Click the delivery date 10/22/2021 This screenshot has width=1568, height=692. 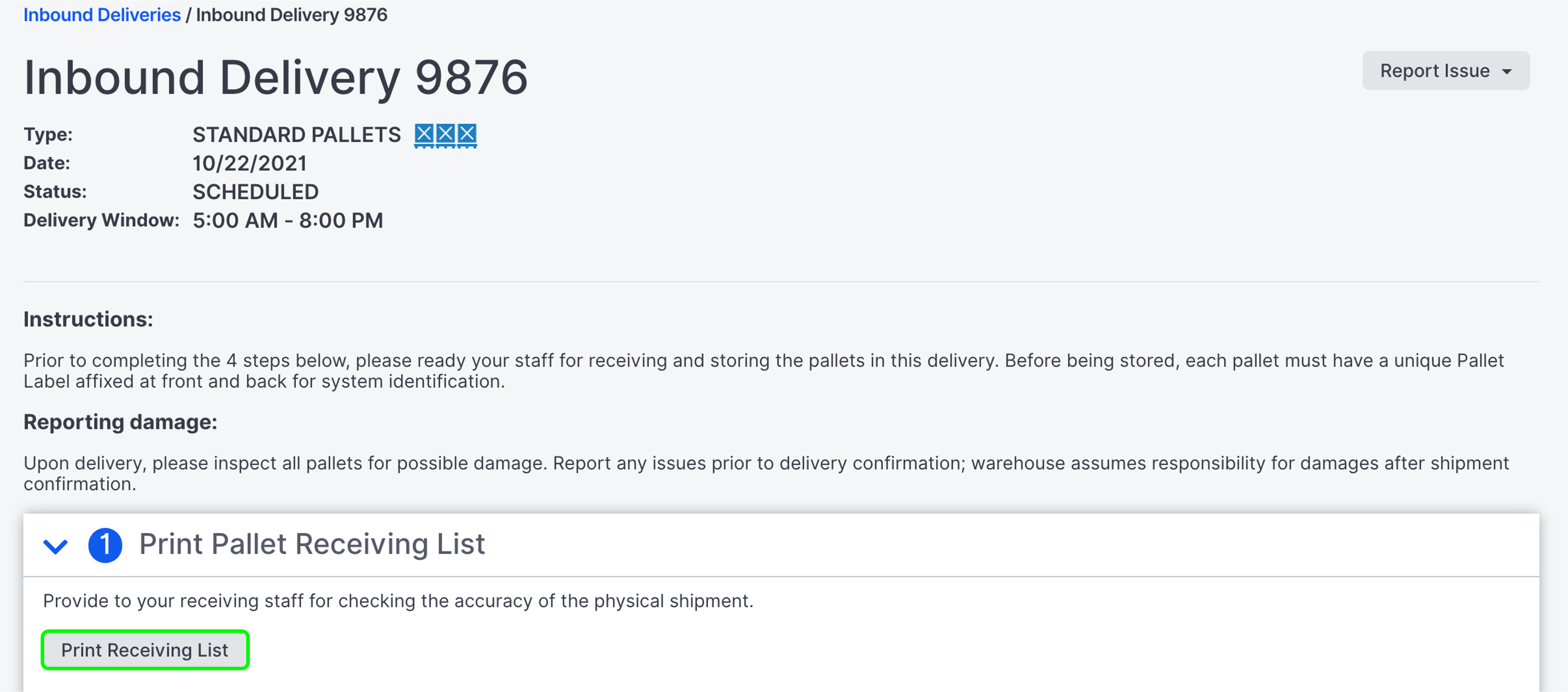pyautogui.click(x=249, y=163)
